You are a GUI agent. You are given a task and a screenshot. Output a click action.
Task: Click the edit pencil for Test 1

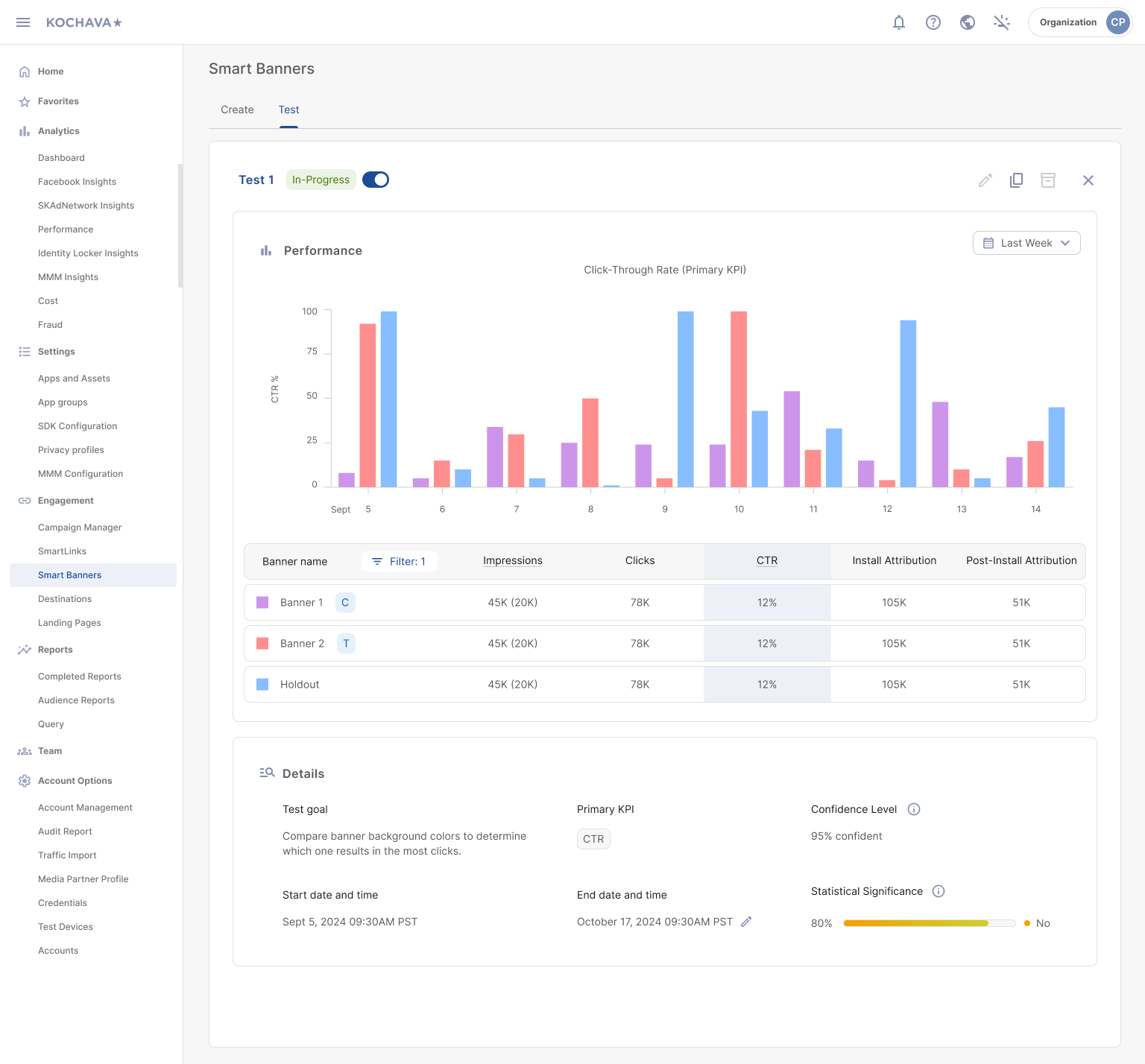click(x=985, y=180)
